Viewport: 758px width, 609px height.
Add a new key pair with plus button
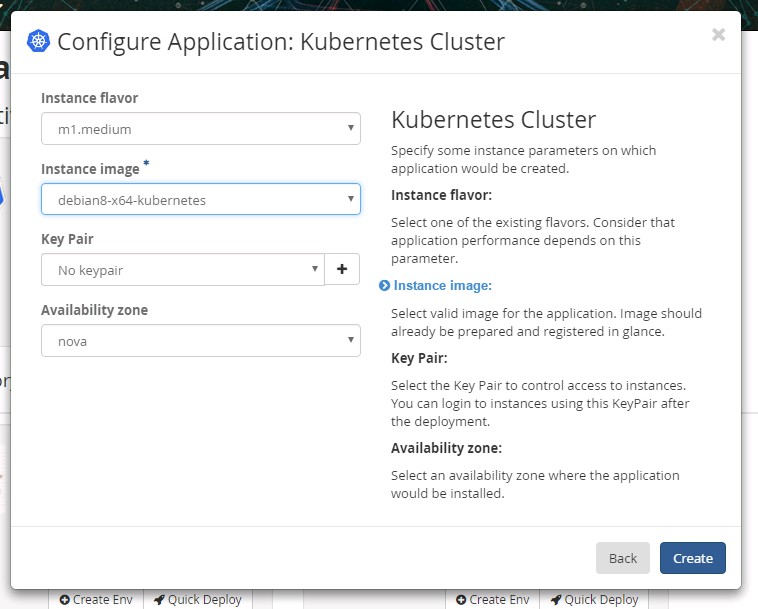point(342,269)
